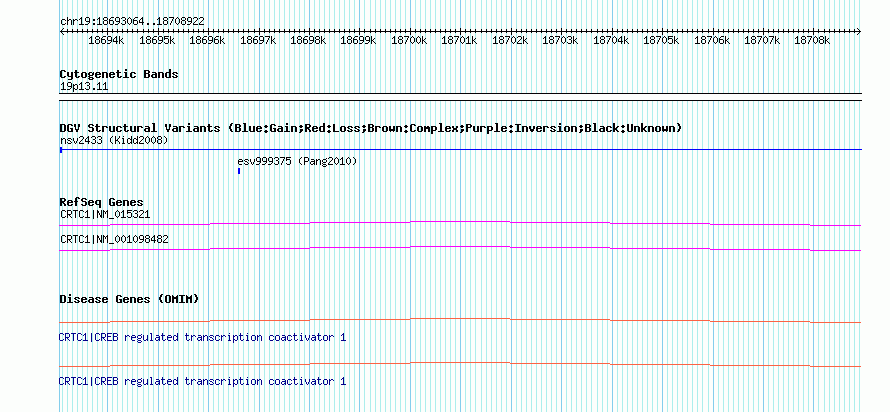This screenshot has width=890, height=412.
Task: Click the 18700k ruler tick label
Action: pos(409,41)
